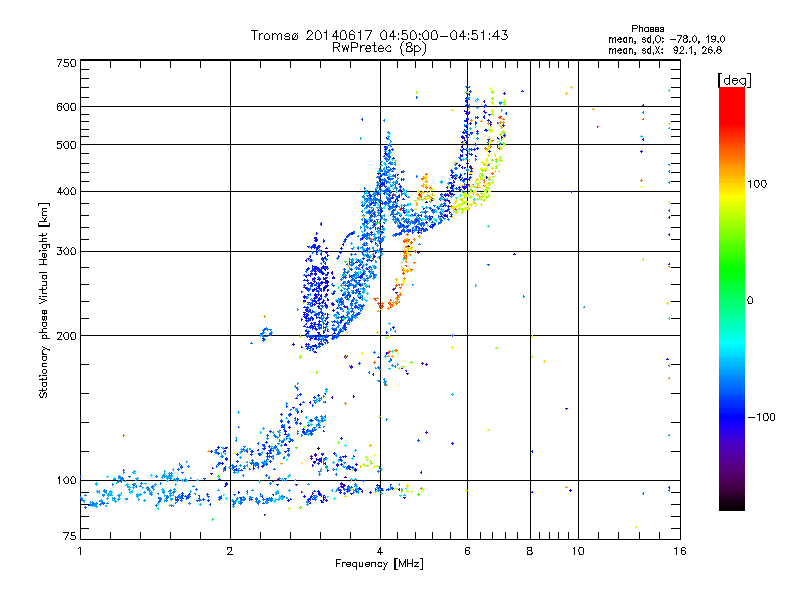Image resolution: width=800 pixels, height=600 pixels.
Task: Click the y-axis '400' tick label
Action: [x=66, y=191]
